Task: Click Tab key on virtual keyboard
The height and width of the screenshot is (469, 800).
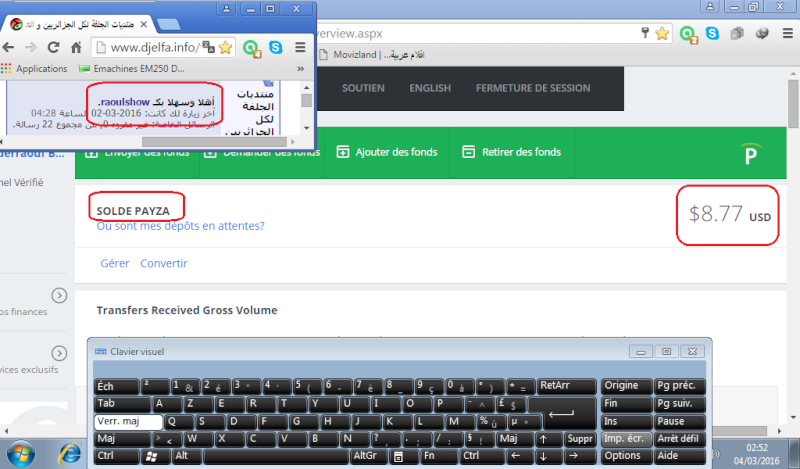Action: (x=122, y=404)
